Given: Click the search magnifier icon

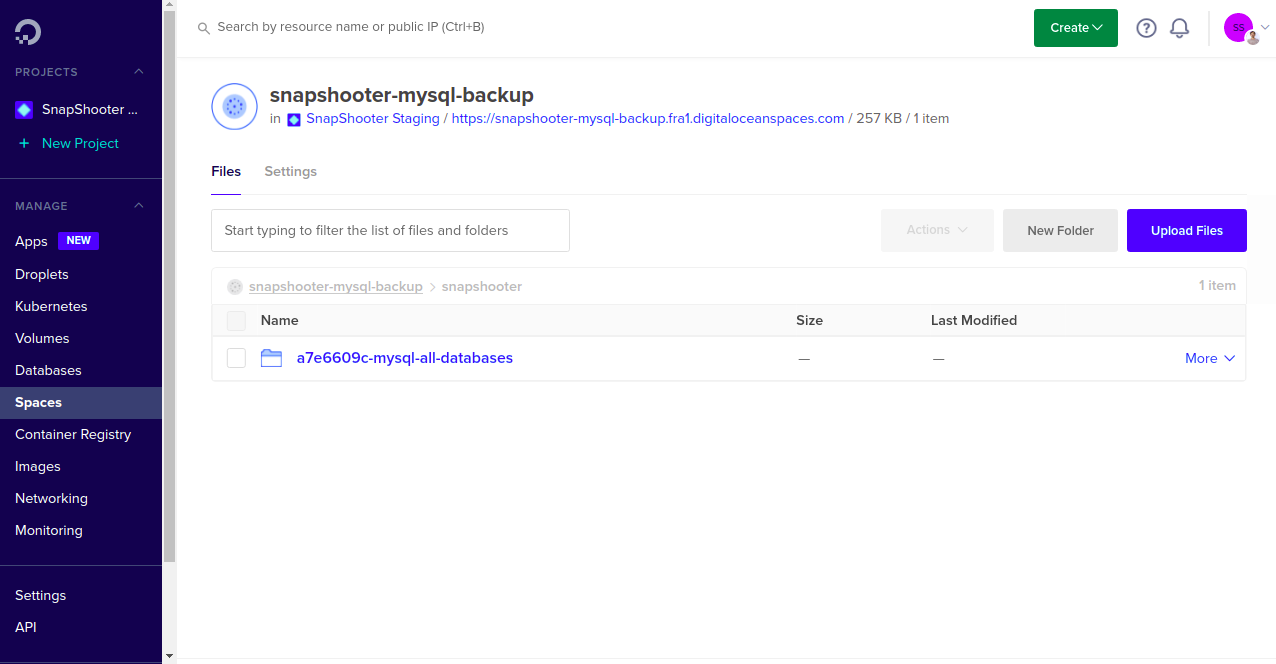Looking at the screenshot, I should click(x=204, y=28).
